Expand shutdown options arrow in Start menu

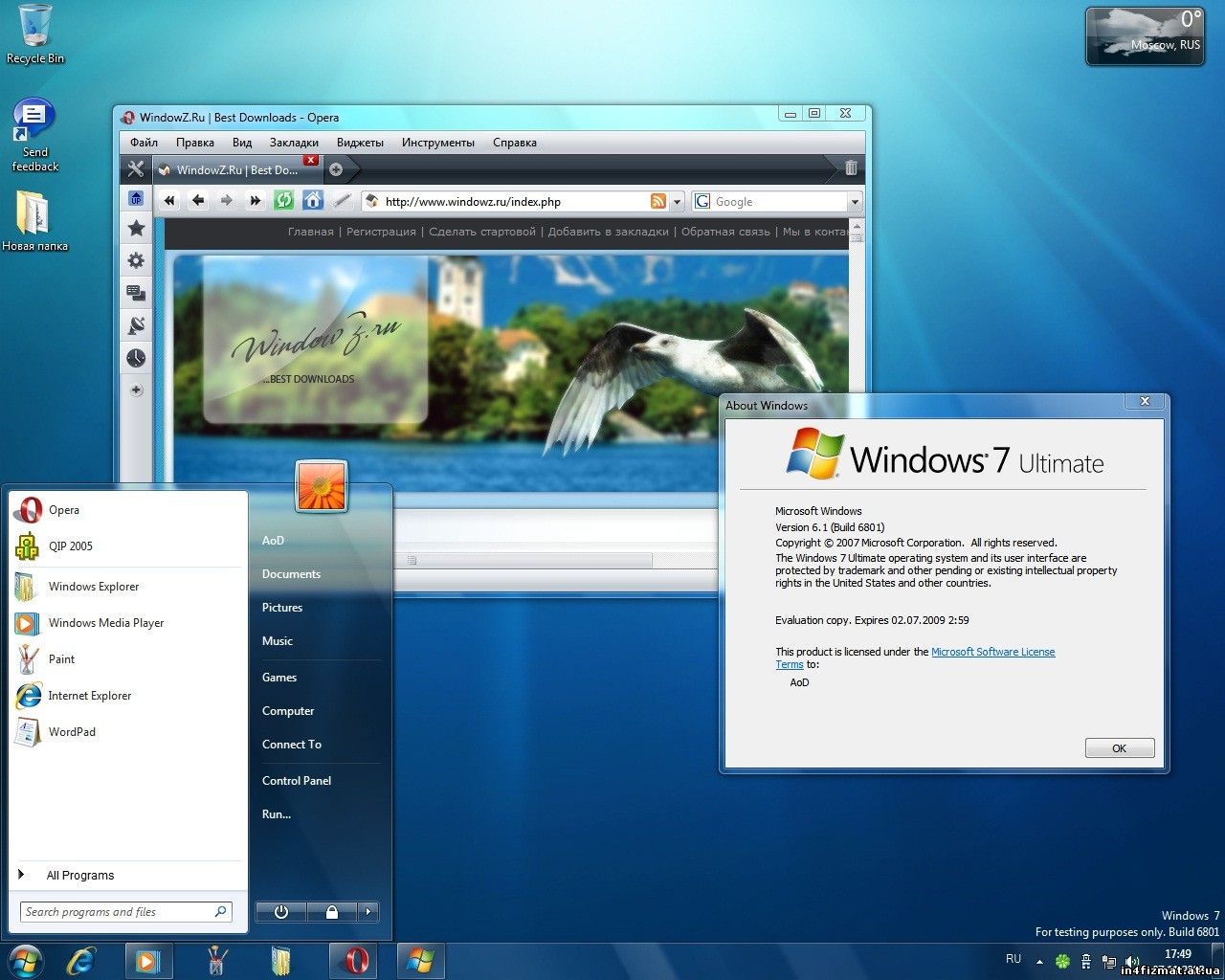pos(367,912)
